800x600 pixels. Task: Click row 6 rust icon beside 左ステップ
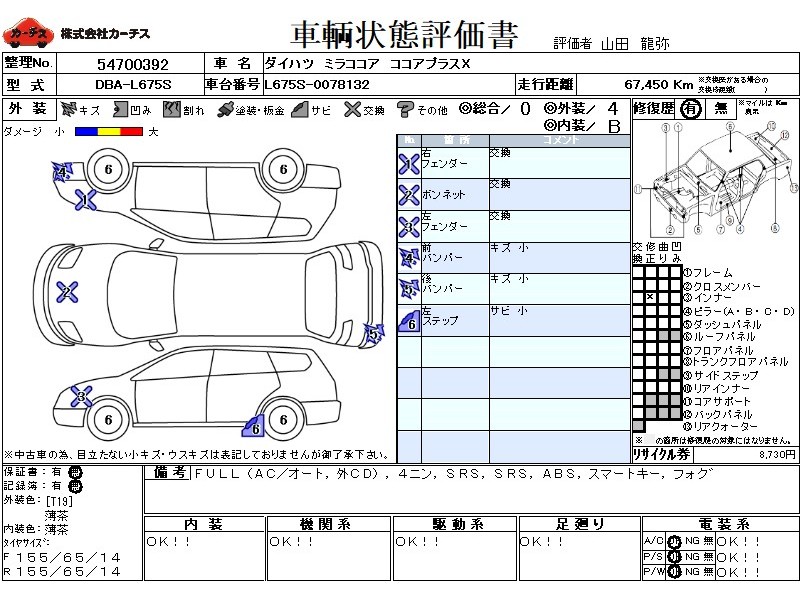pyautogui.click(x=409, y=321)
